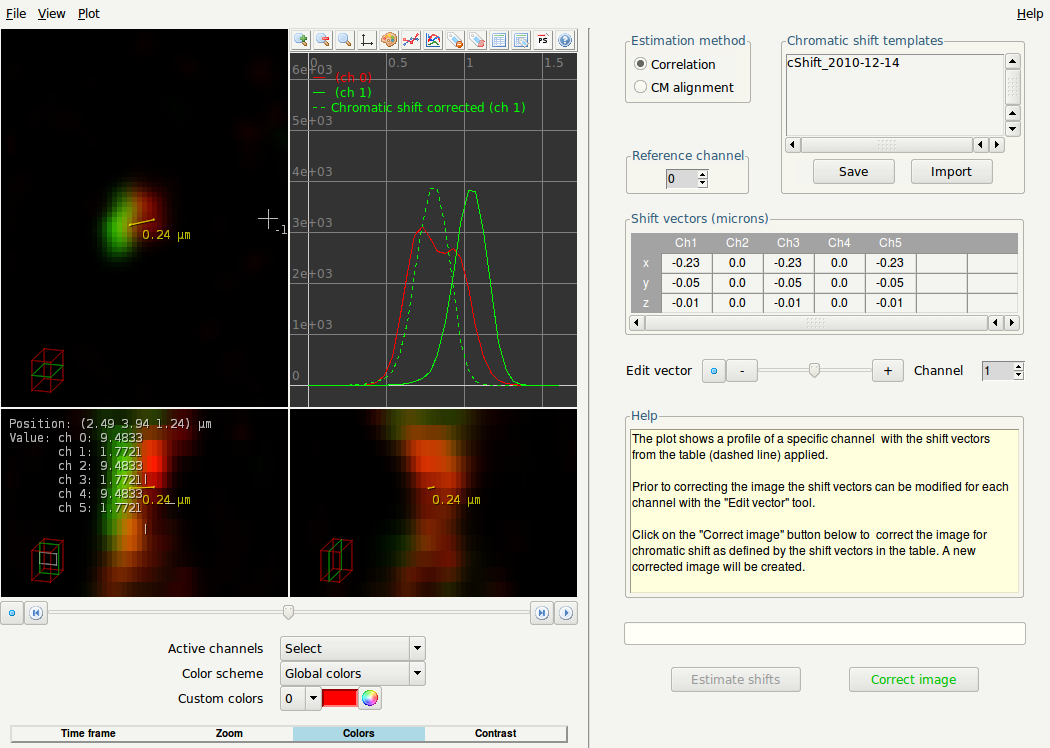Open the Active channels dropdown
Viewport: 1050px width, 748px height.
(x=353, y=649)
